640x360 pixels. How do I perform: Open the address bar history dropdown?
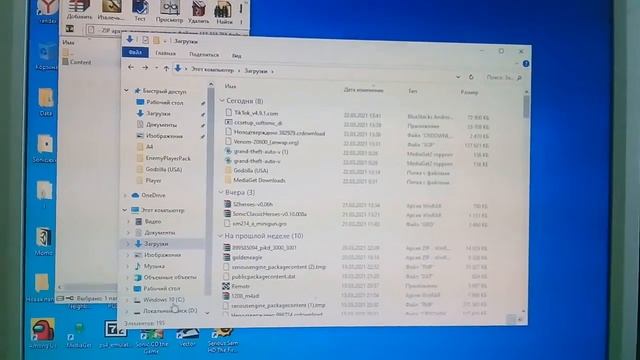coord(458,77)
